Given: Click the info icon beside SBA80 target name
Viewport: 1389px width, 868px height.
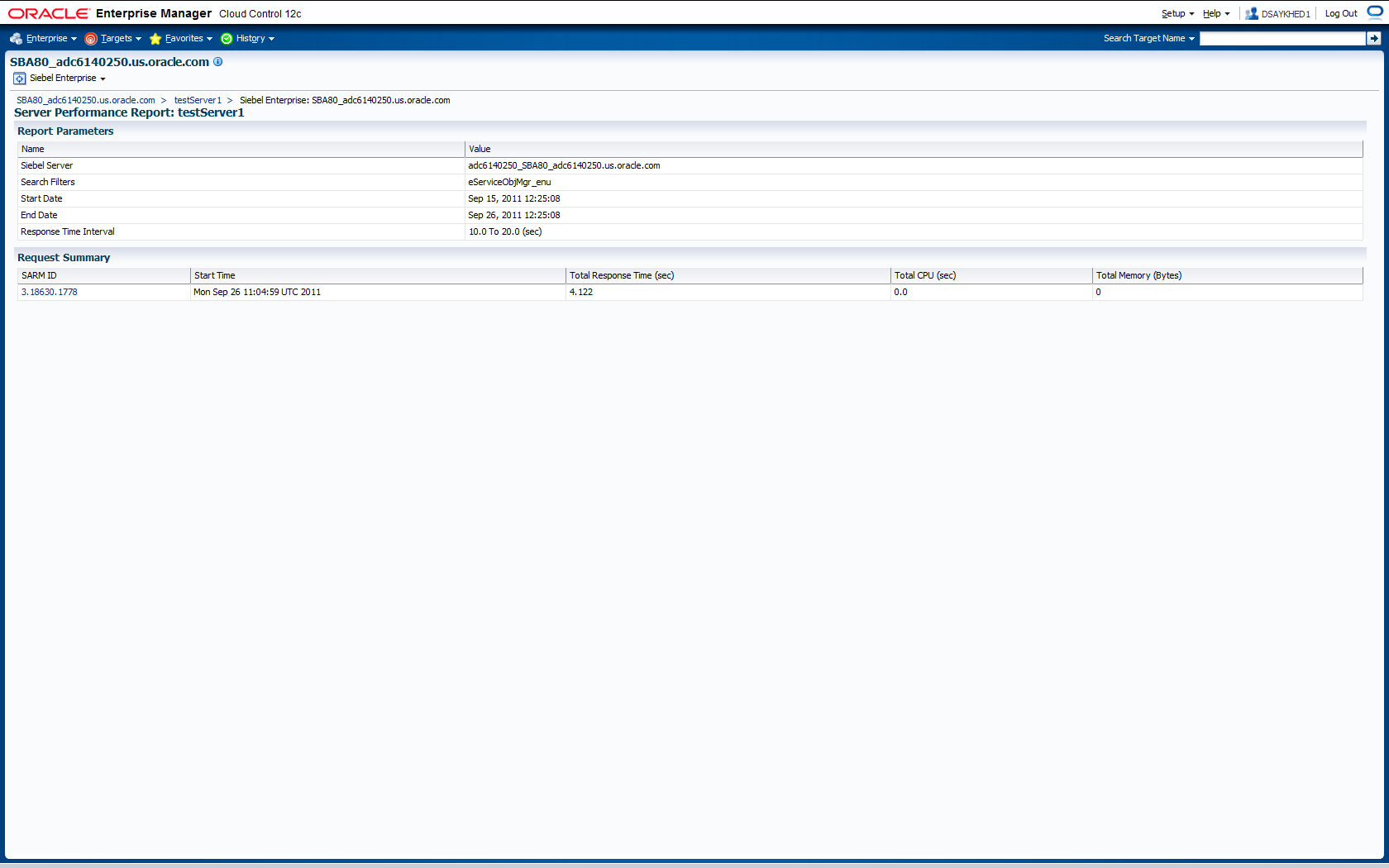Looking at the screenshot, I should 218,61.
